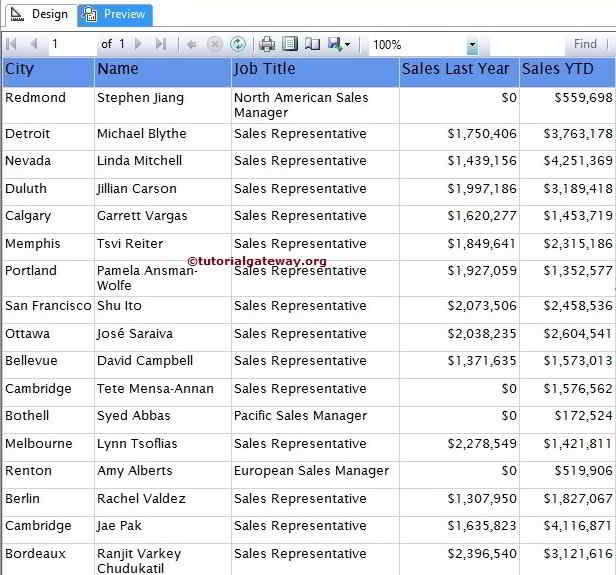
Task: Select the Renton city cell
Action: (x=48, y=475)
